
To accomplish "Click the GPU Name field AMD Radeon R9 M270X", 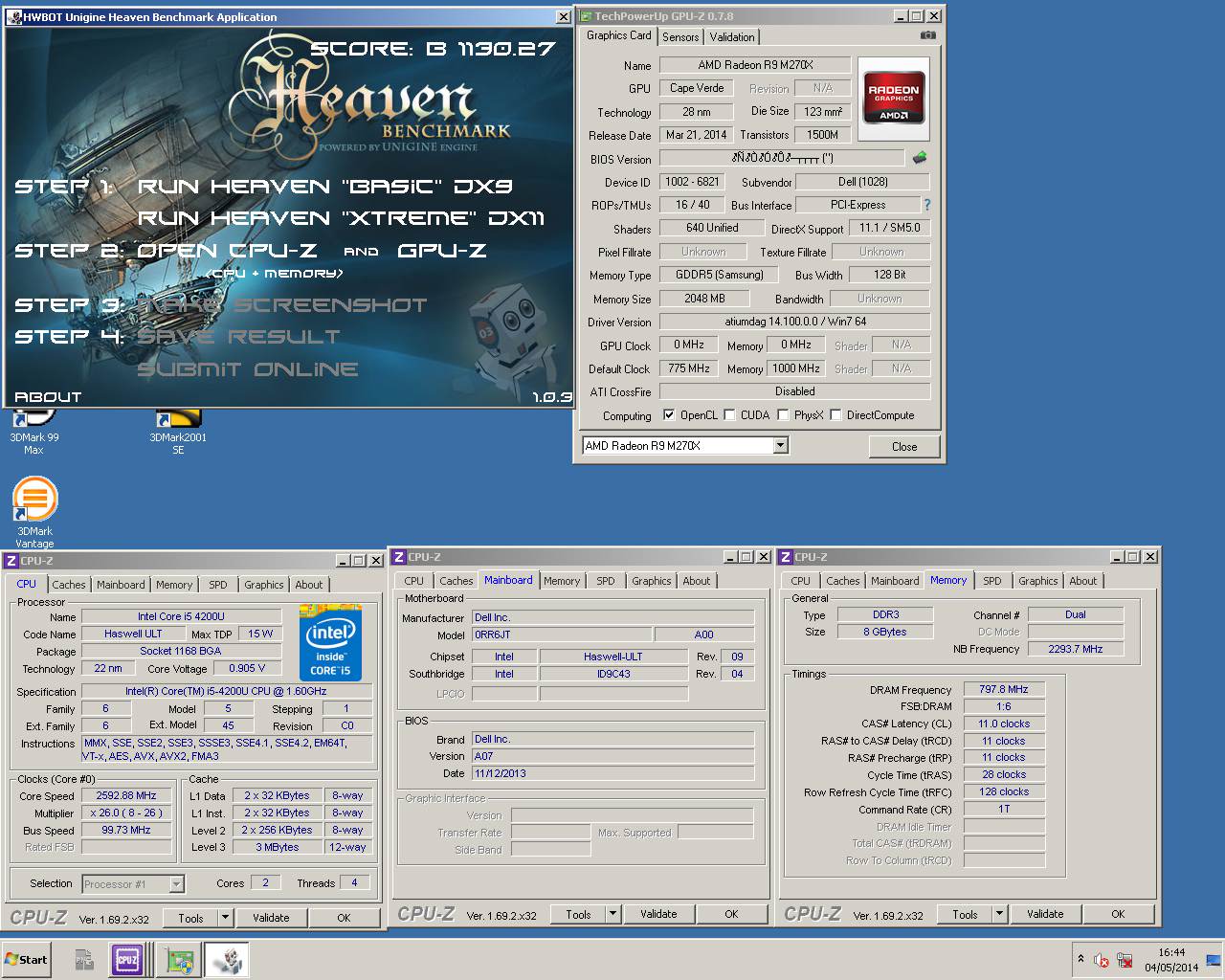I will (x=755, y=64).
